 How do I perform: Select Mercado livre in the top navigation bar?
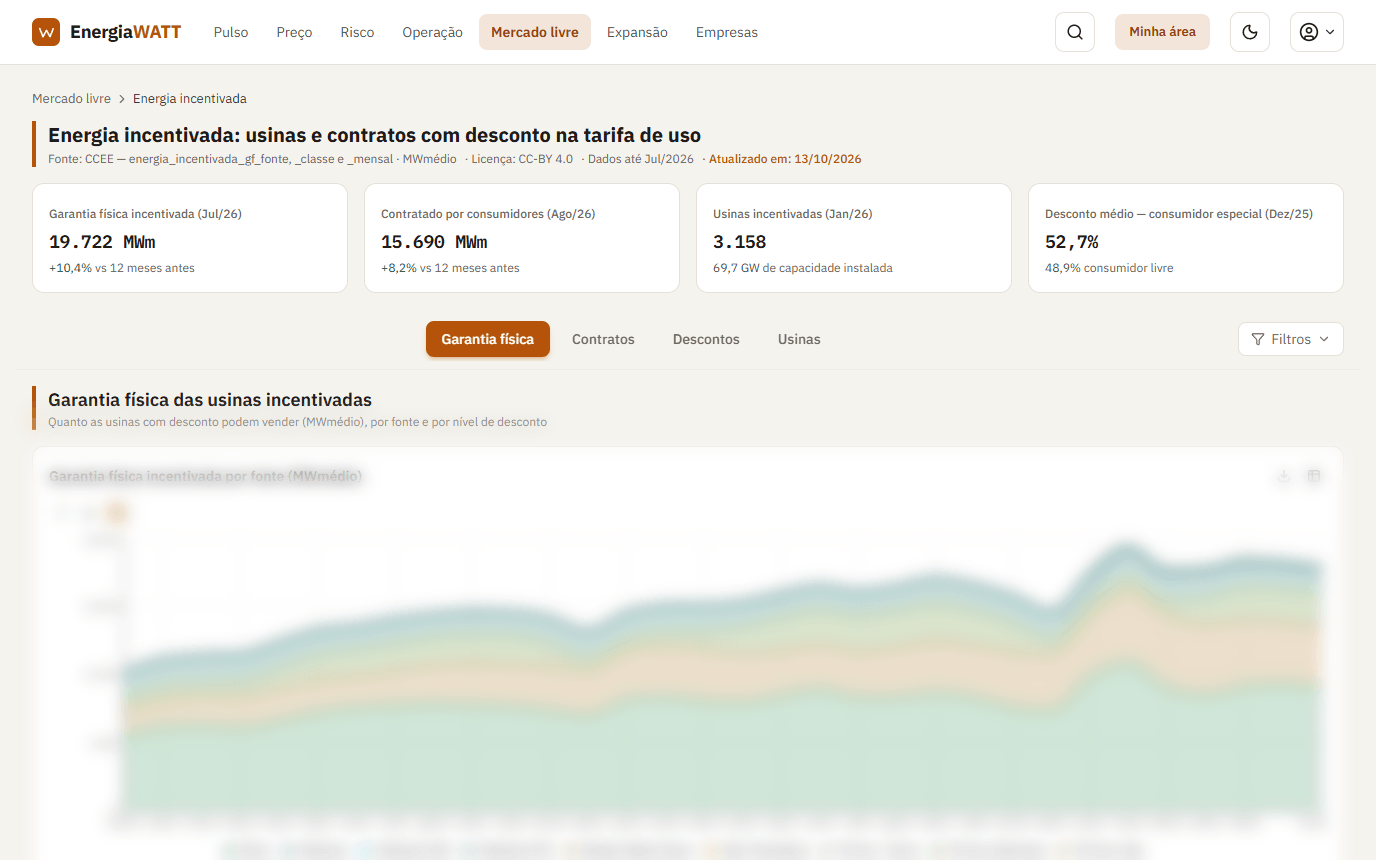click(x=535, y=32)
